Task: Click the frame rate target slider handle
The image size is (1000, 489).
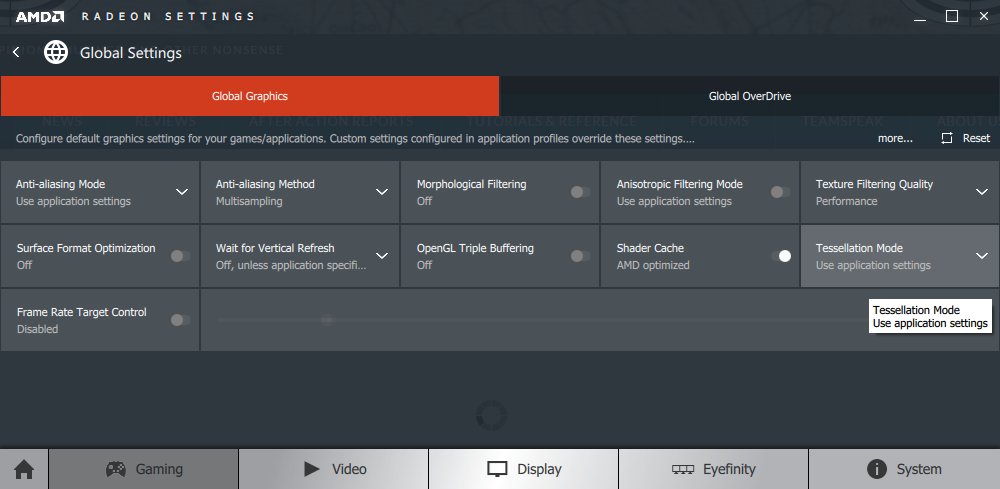Action: click(x=327, y=319)
